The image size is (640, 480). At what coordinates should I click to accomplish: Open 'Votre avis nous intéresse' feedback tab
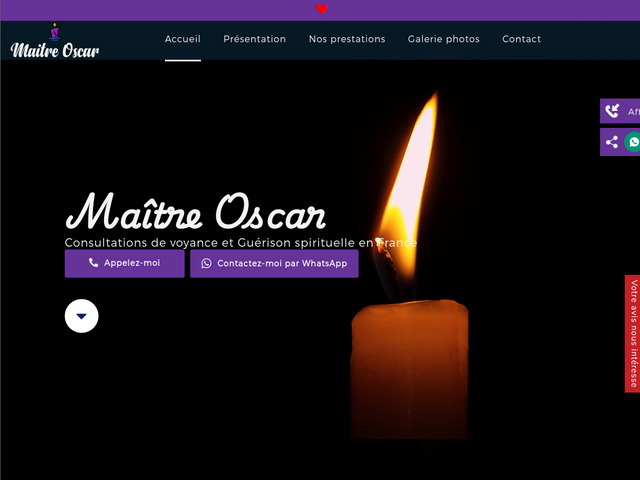click(632, 333)
